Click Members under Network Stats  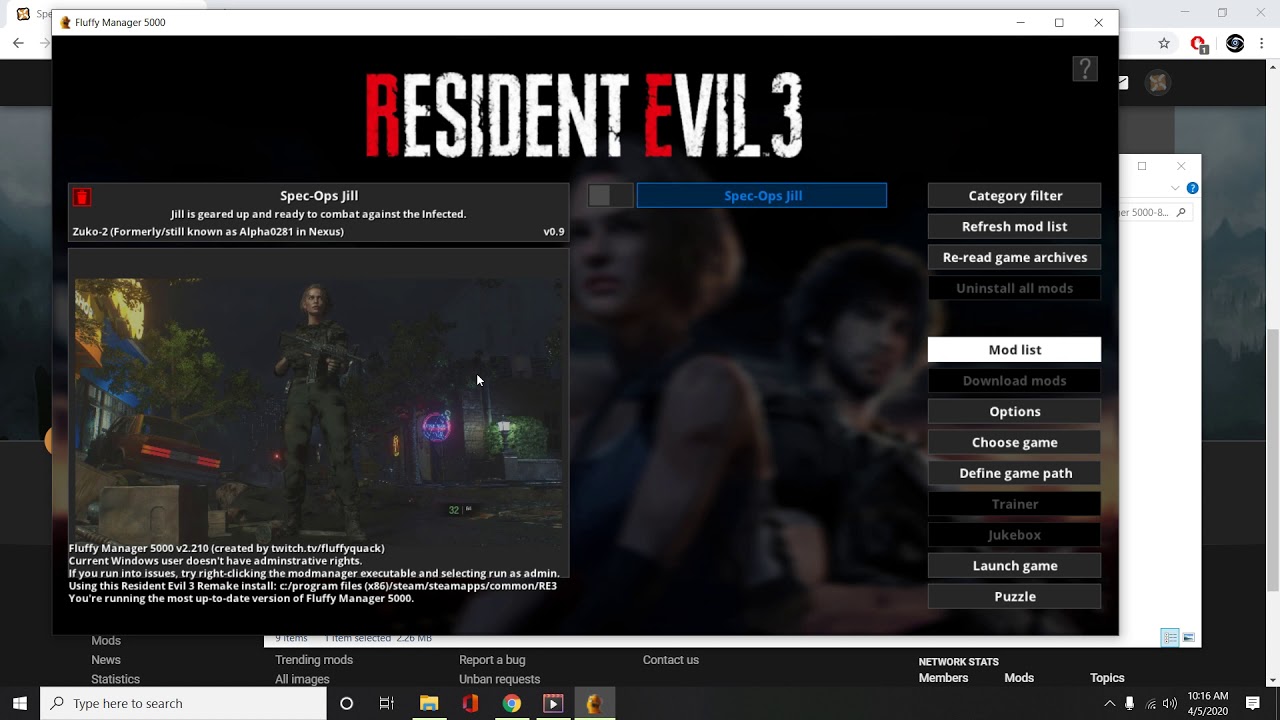(943, 678)
